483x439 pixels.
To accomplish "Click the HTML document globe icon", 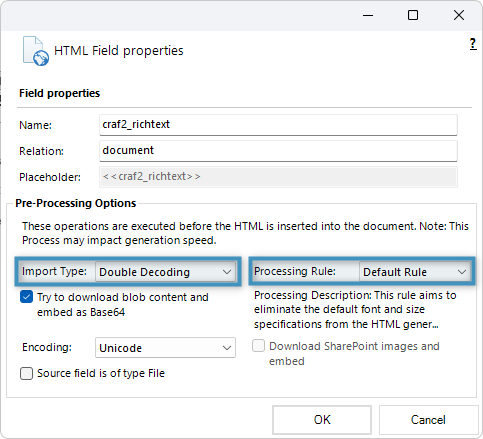I will coord(36,51).
